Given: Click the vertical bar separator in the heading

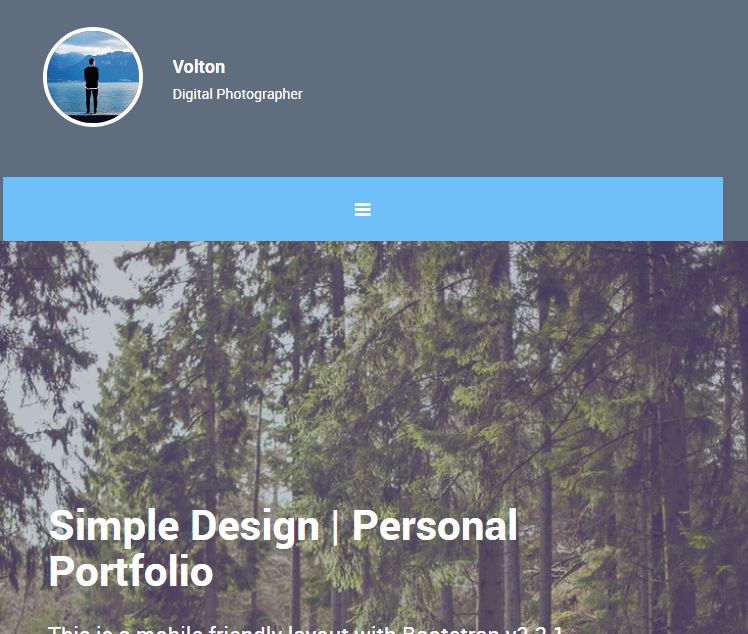Looking at the screenshot, I should (x=335, y=527).
